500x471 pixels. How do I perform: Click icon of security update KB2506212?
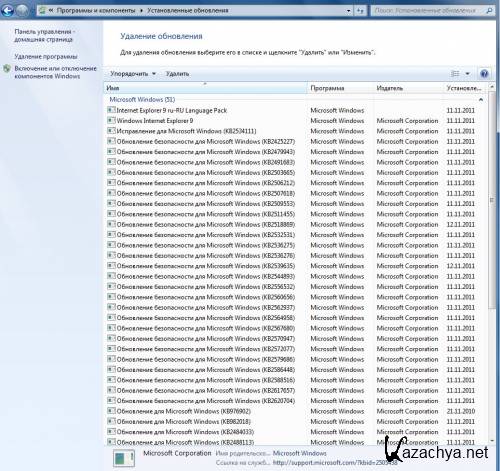click(111, 182)
